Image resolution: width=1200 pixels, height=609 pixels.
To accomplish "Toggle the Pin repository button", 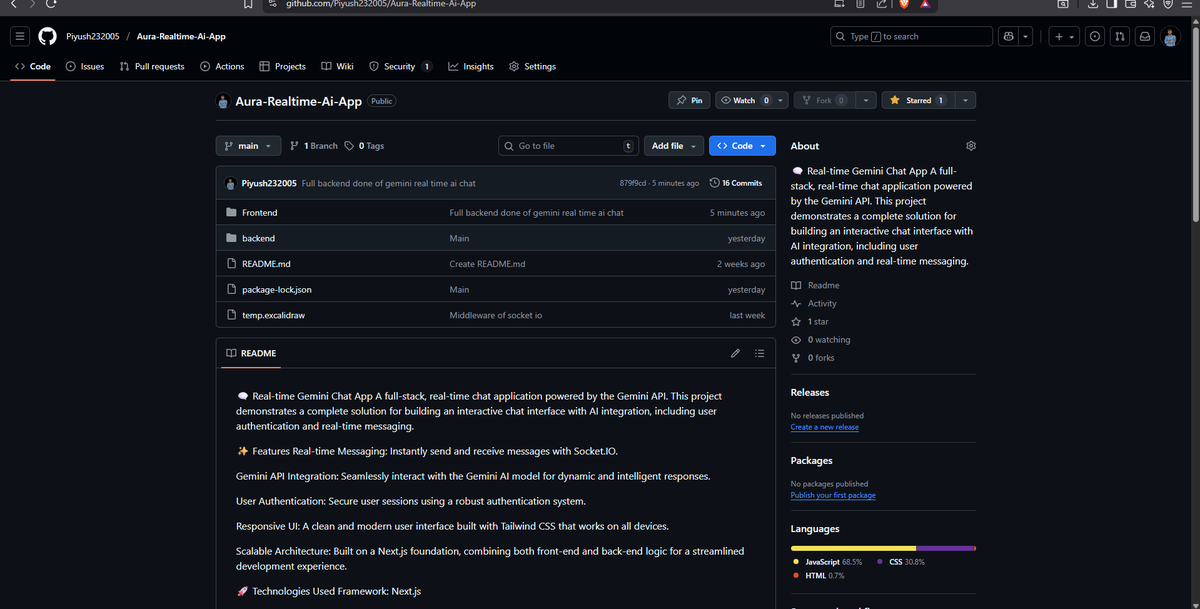I will click(x=689, y=100).
